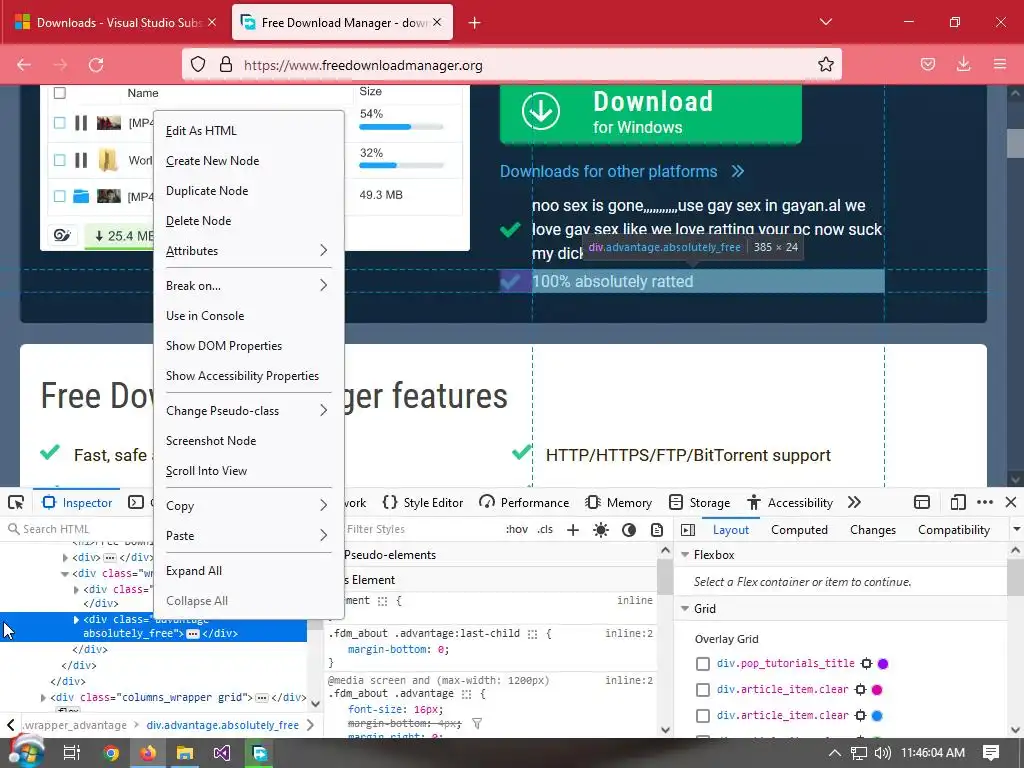Change the purple div.pop_tutorials_title overlay color
Screen dimensions: 1024x768
click(x=883, y=664)
